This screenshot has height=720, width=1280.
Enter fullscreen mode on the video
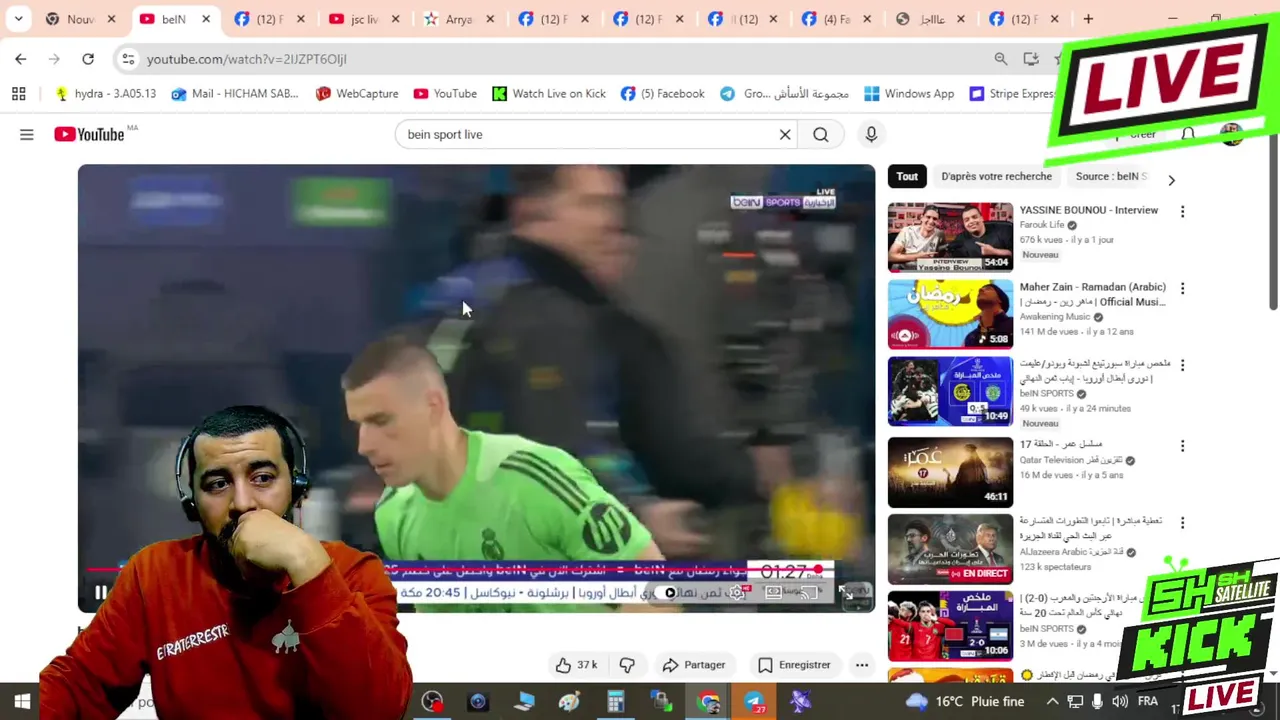(846, 593)
